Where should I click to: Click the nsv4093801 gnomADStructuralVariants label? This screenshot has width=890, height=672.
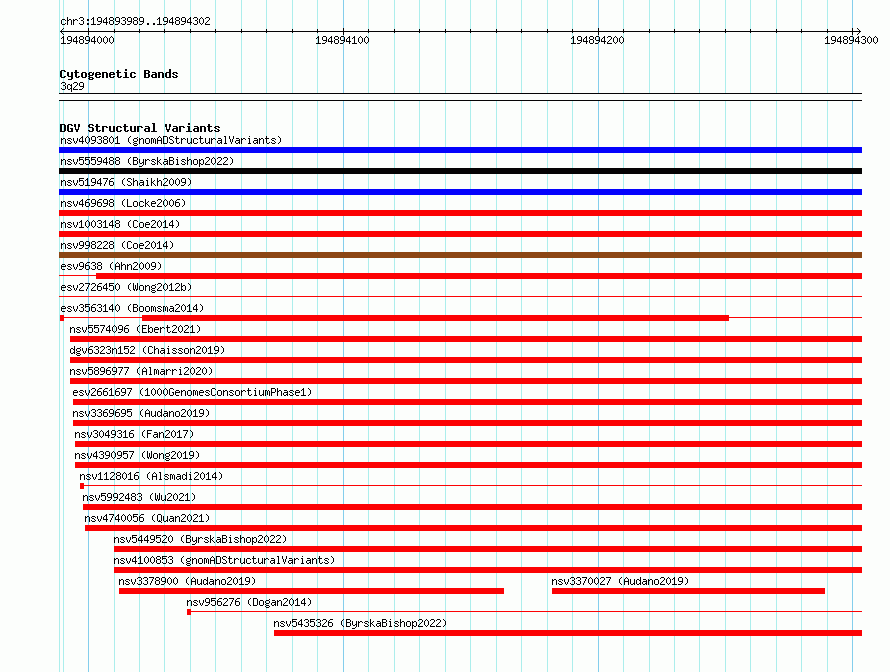[x=171, y=140]
